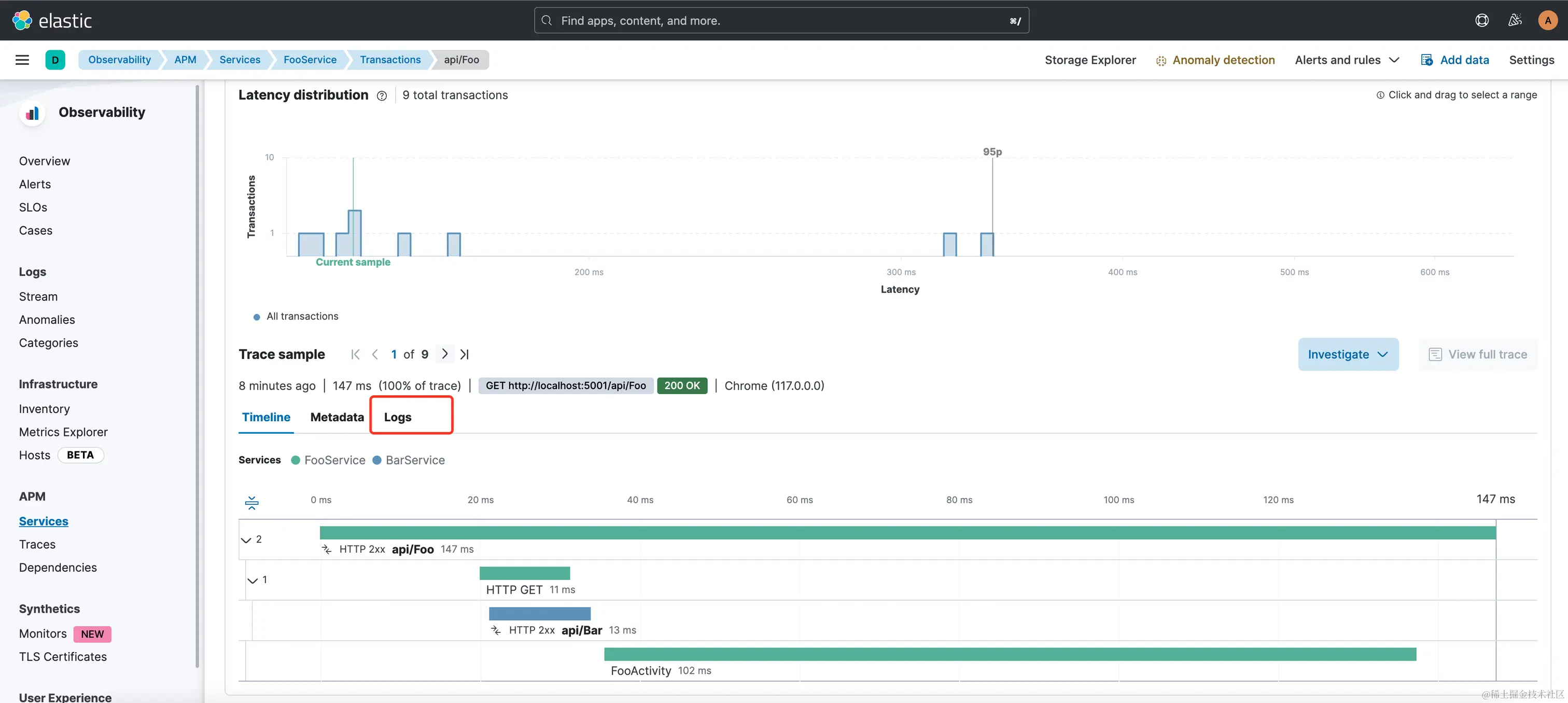Go to next trace sample
Screen dimensions: 1568x703
445,354
